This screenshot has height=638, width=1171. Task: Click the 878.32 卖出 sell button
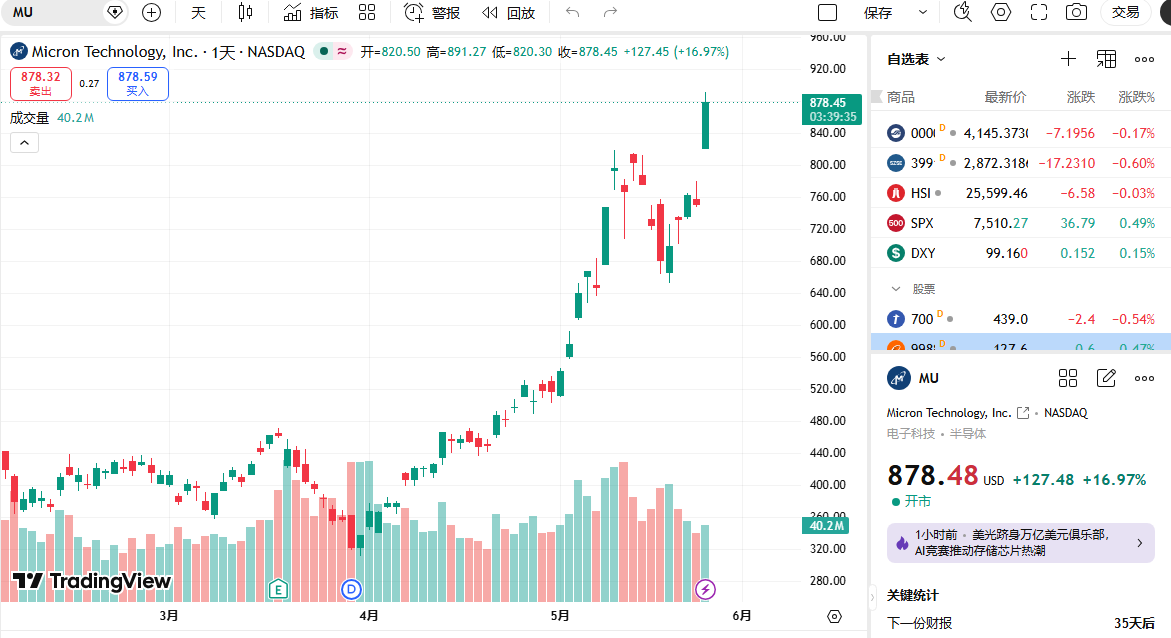pos(40,84)
